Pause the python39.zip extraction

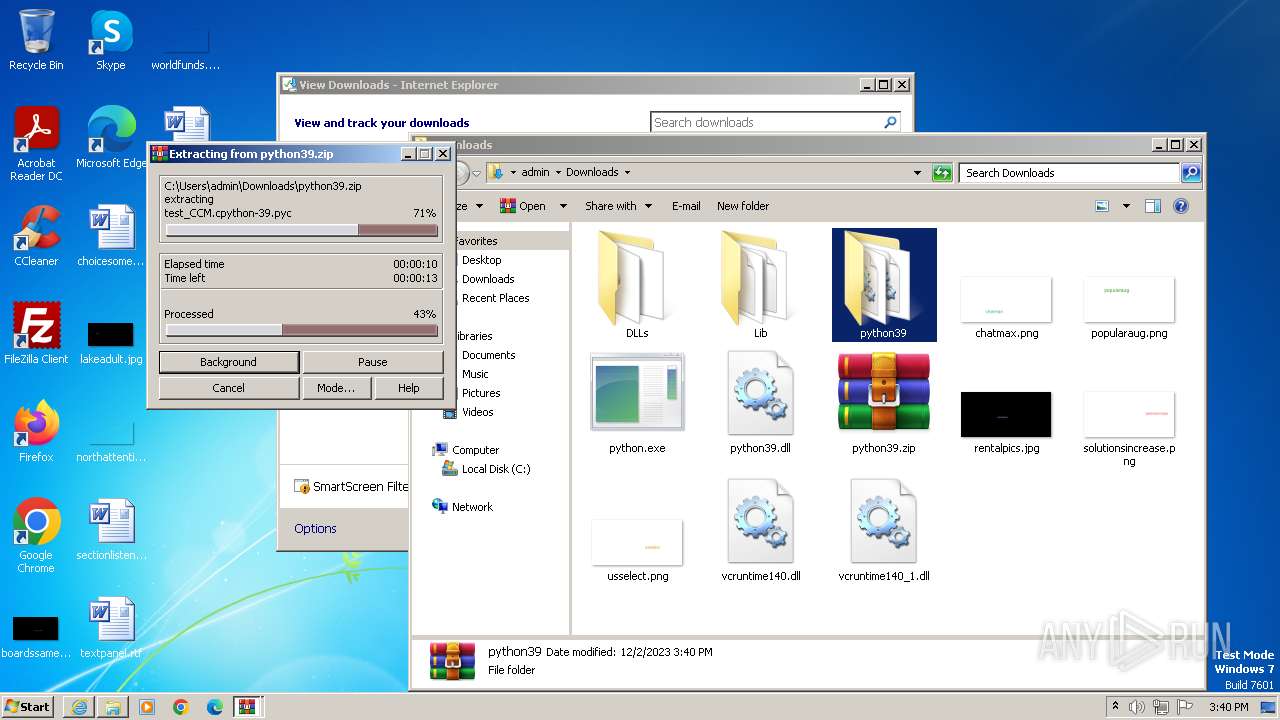point(373,361)
